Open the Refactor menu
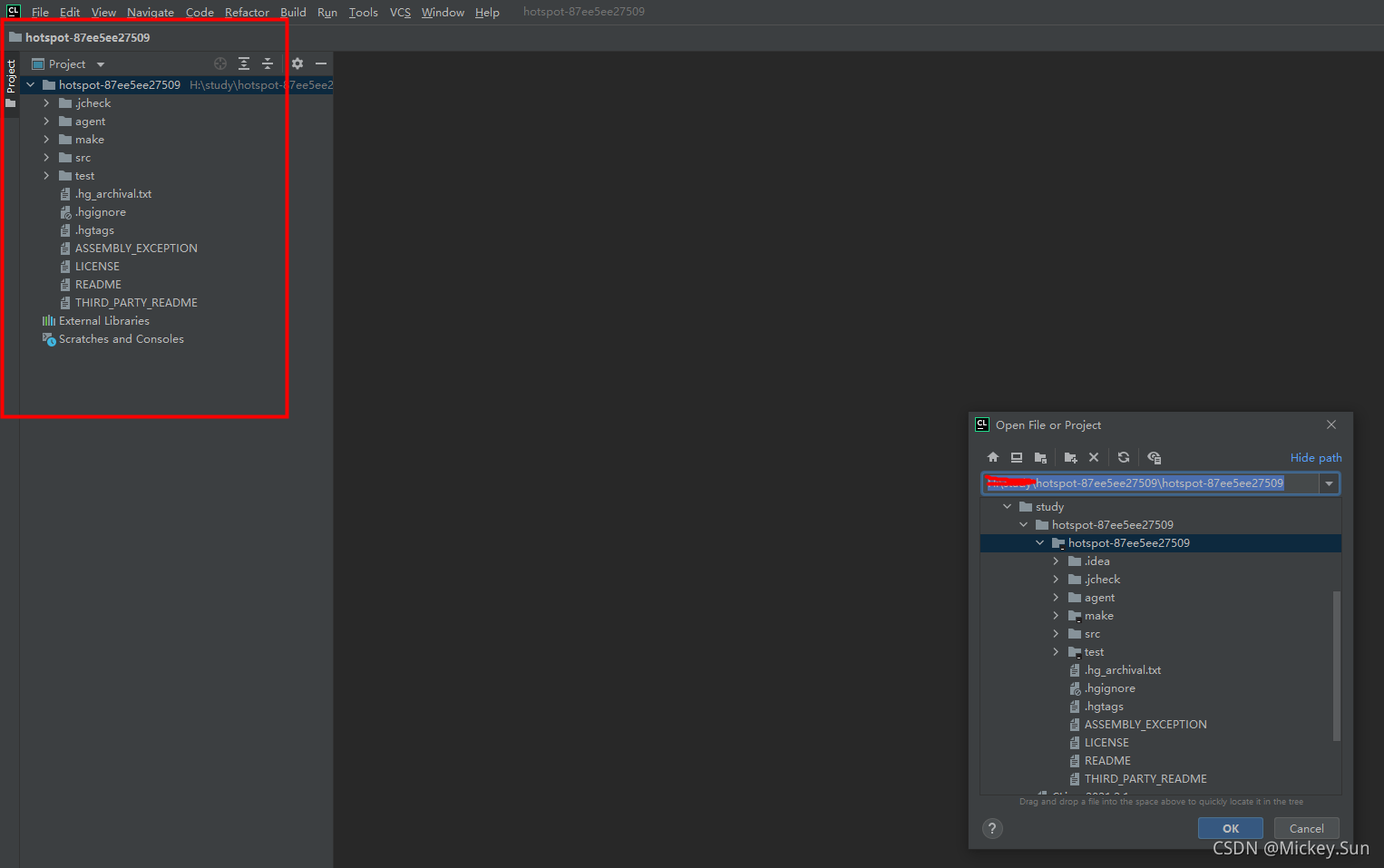 247,13
